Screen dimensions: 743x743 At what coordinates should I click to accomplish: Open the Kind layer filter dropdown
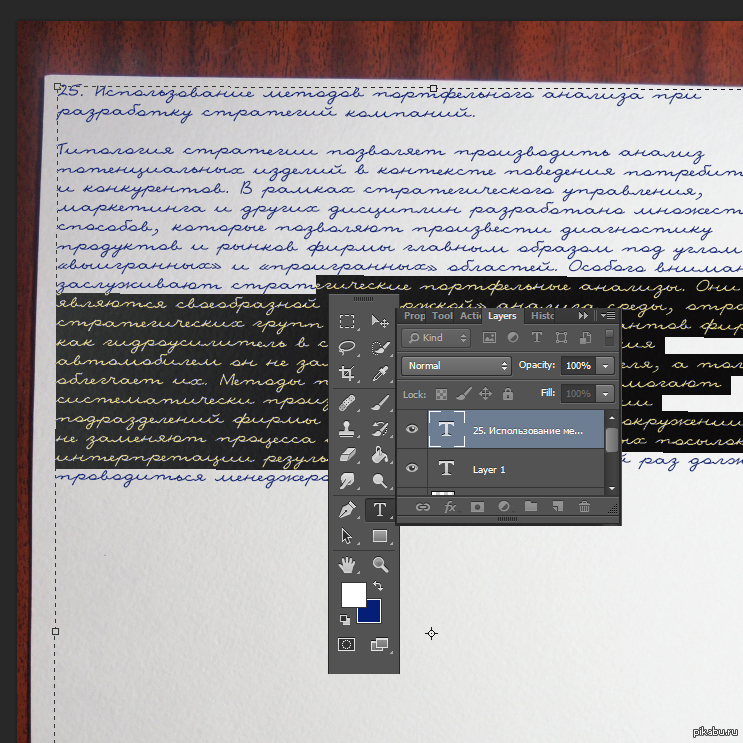[x=438, y=338]
